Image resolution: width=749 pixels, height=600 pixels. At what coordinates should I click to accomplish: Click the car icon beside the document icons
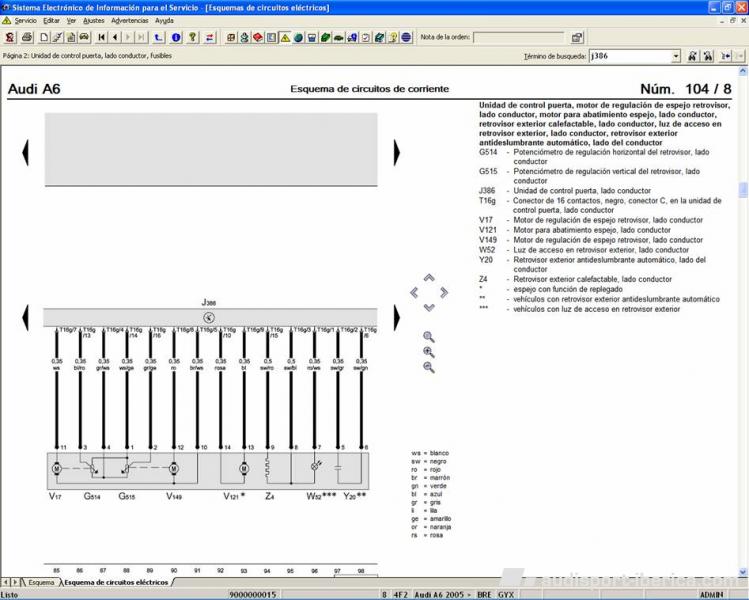(x=84, y=37)
